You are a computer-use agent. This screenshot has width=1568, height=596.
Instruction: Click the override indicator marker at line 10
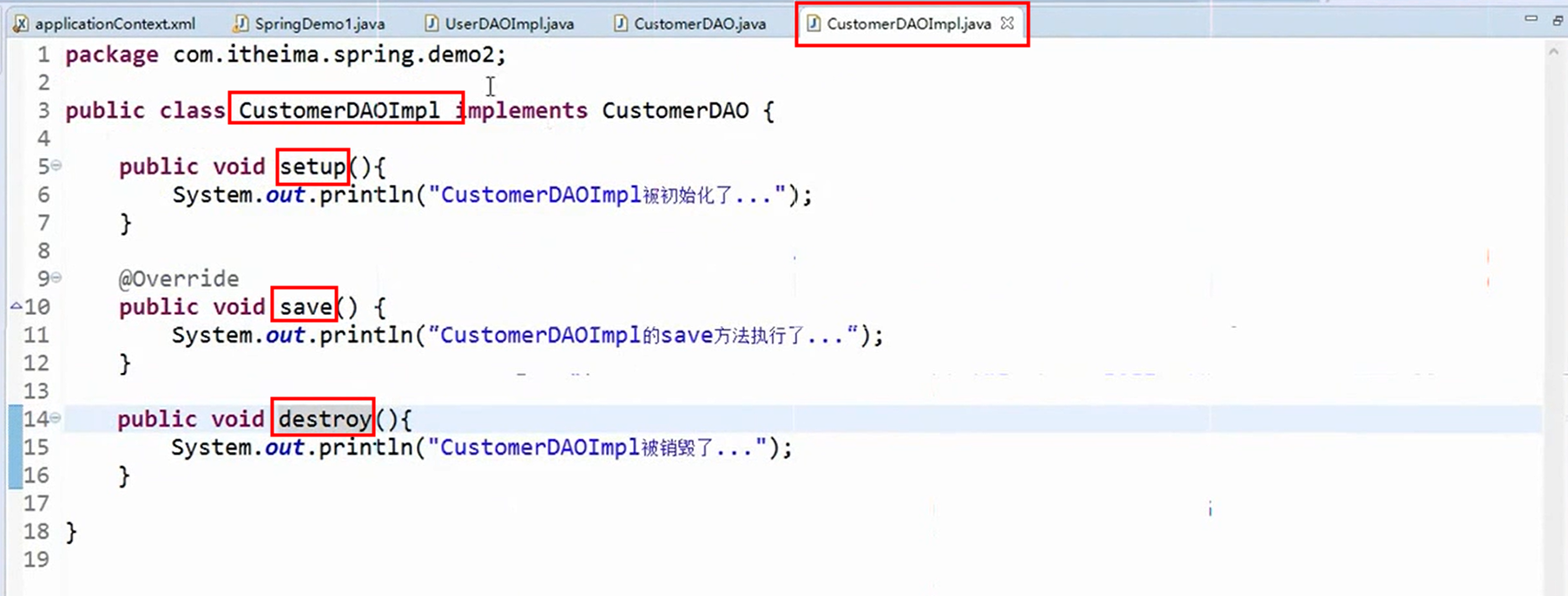pyautogui.click(x=16, y=306)
